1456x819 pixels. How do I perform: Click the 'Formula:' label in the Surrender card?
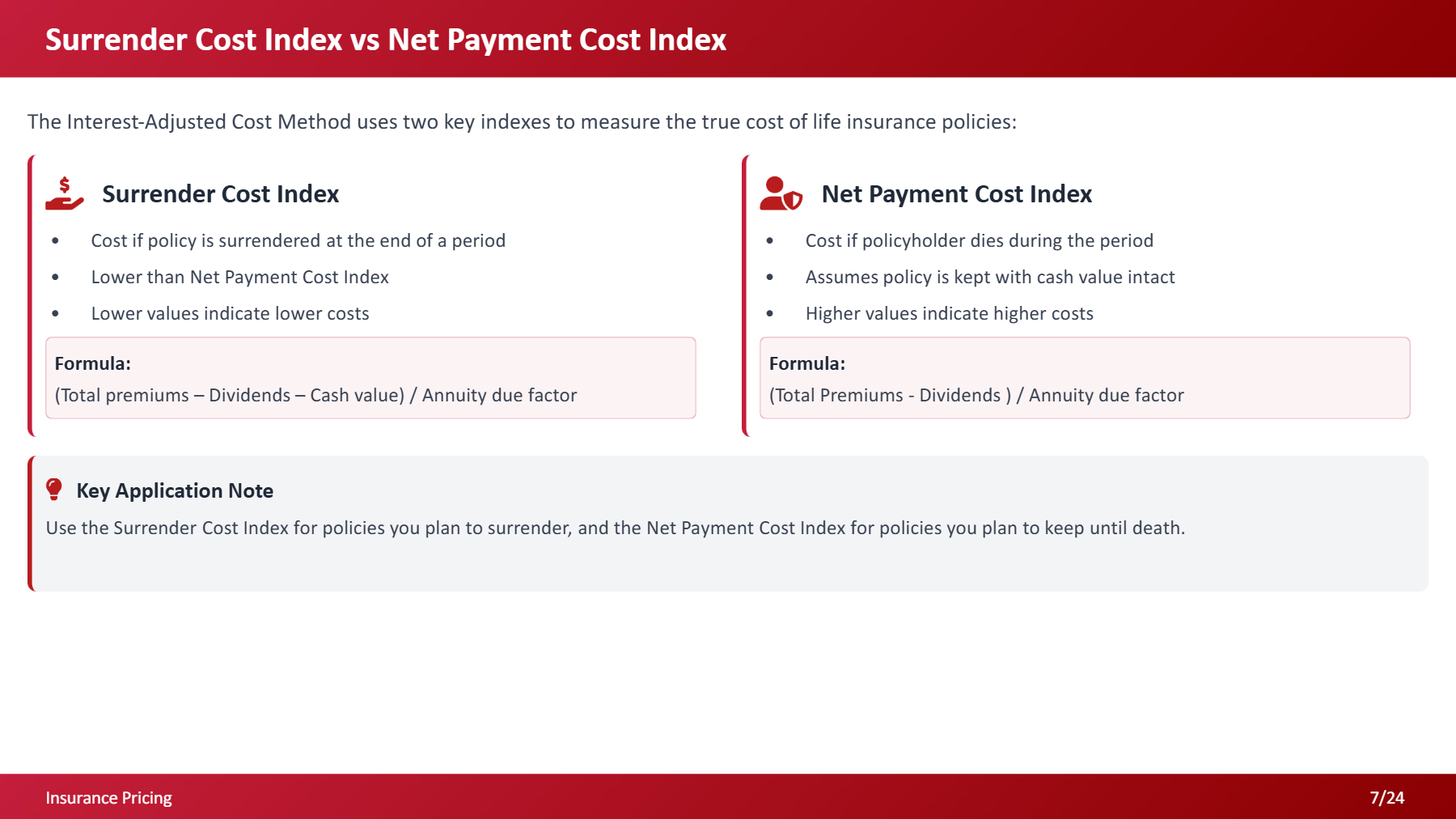93,363
